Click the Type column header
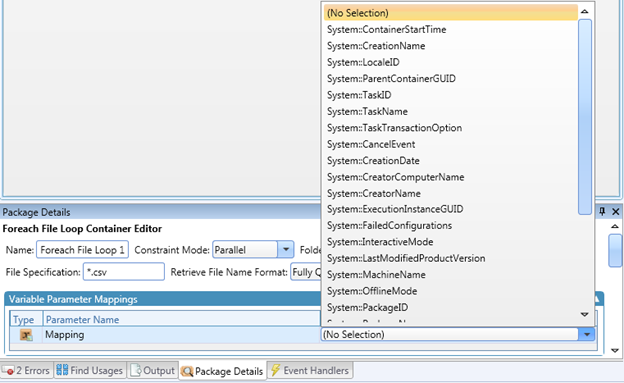This screenshot has width=624, height=383. point(26,319)
